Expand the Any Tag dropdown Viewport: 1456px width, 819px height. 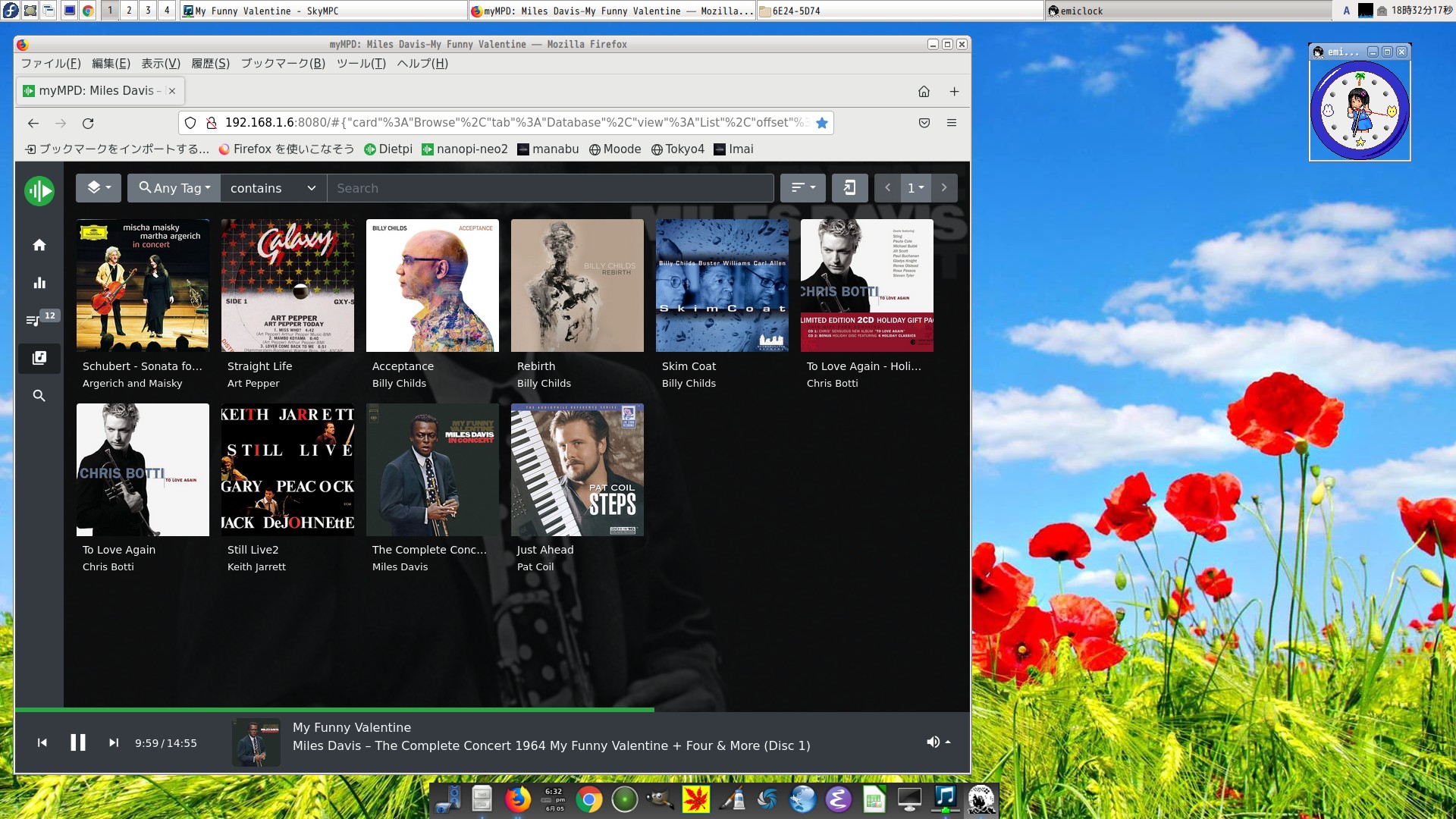[174, 188]
